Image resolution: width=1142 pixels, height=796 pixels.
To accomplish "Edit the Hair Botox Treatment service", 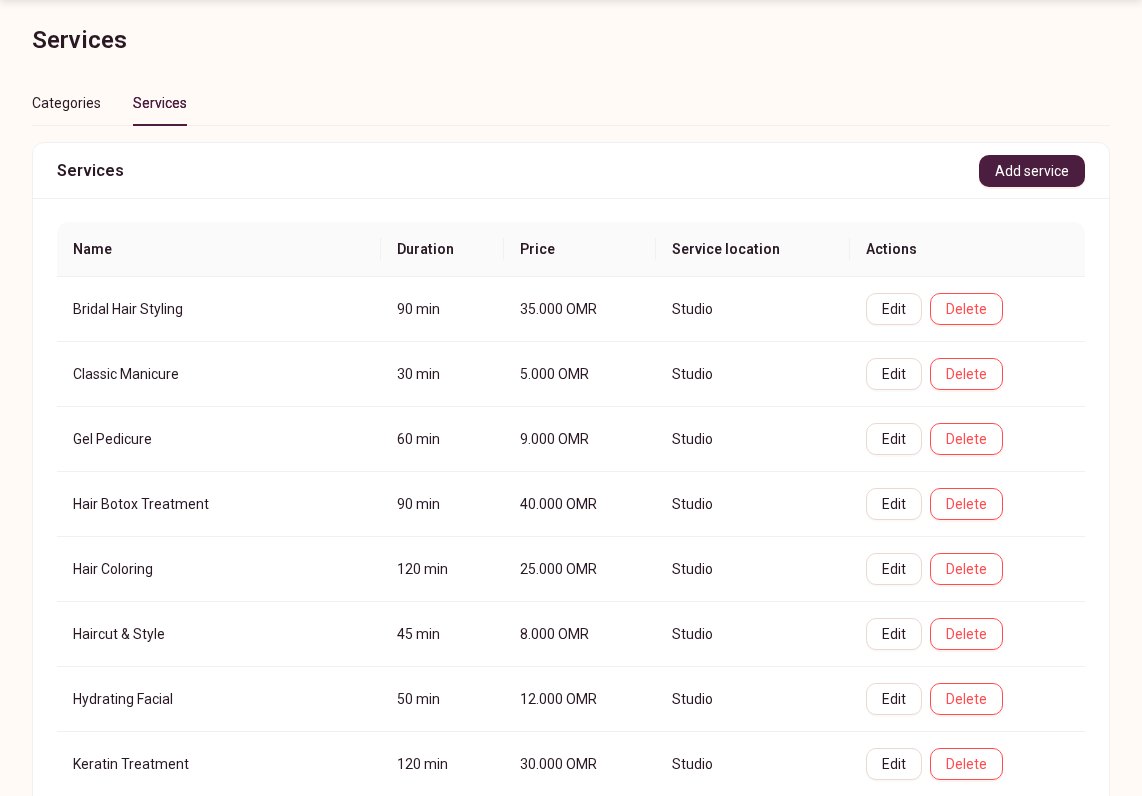I will (x=894, y=504).
